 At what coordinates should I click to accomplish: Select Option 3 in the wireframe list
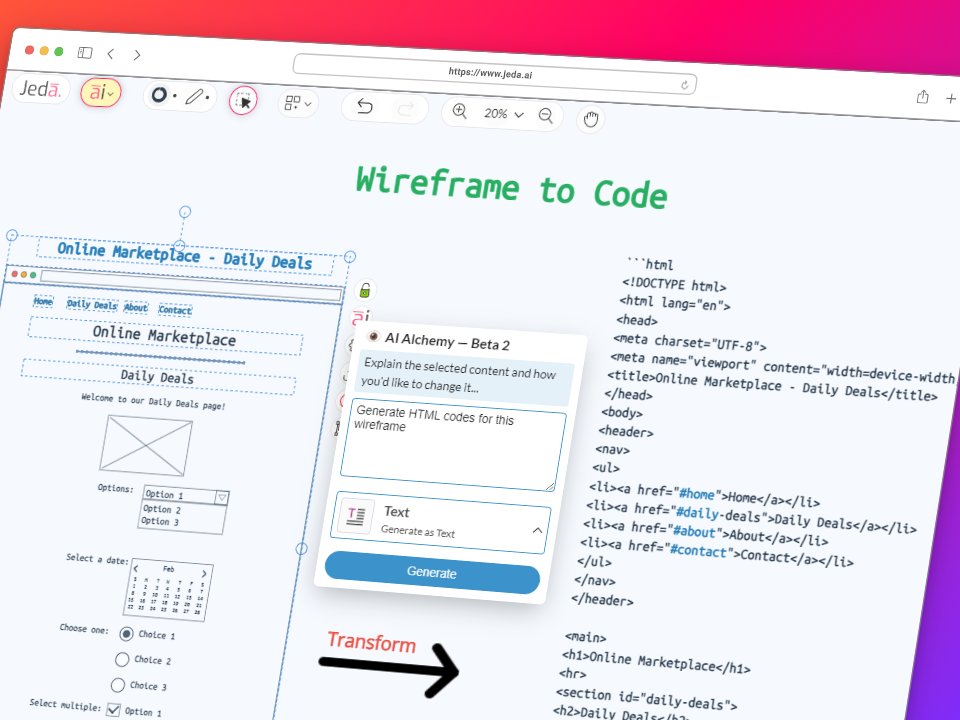[160, 521]
